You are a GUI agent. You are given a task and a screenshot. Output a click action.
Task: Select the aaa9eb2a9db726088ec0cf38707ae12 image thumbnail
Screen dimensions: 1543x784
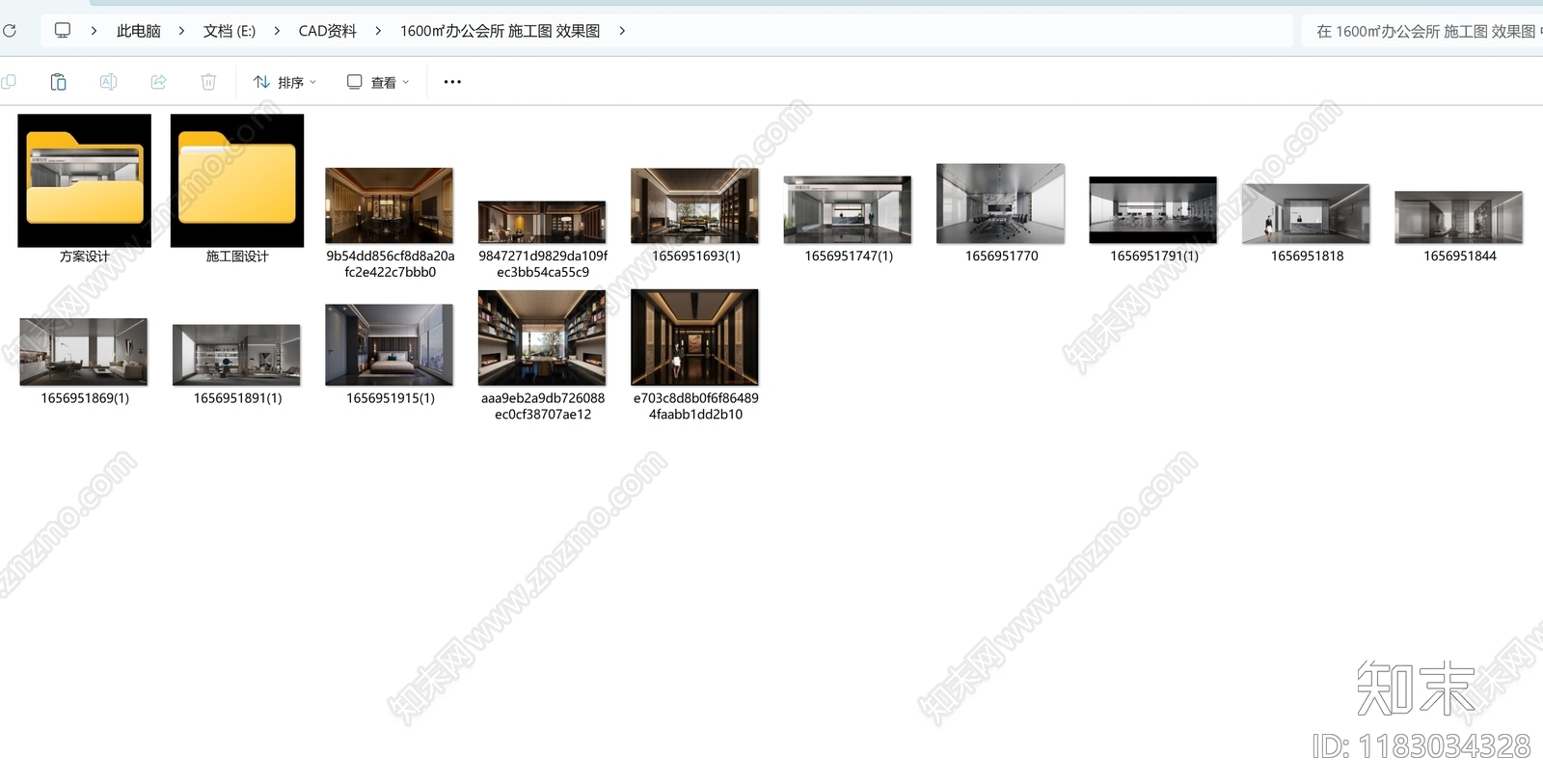point(542,338)
